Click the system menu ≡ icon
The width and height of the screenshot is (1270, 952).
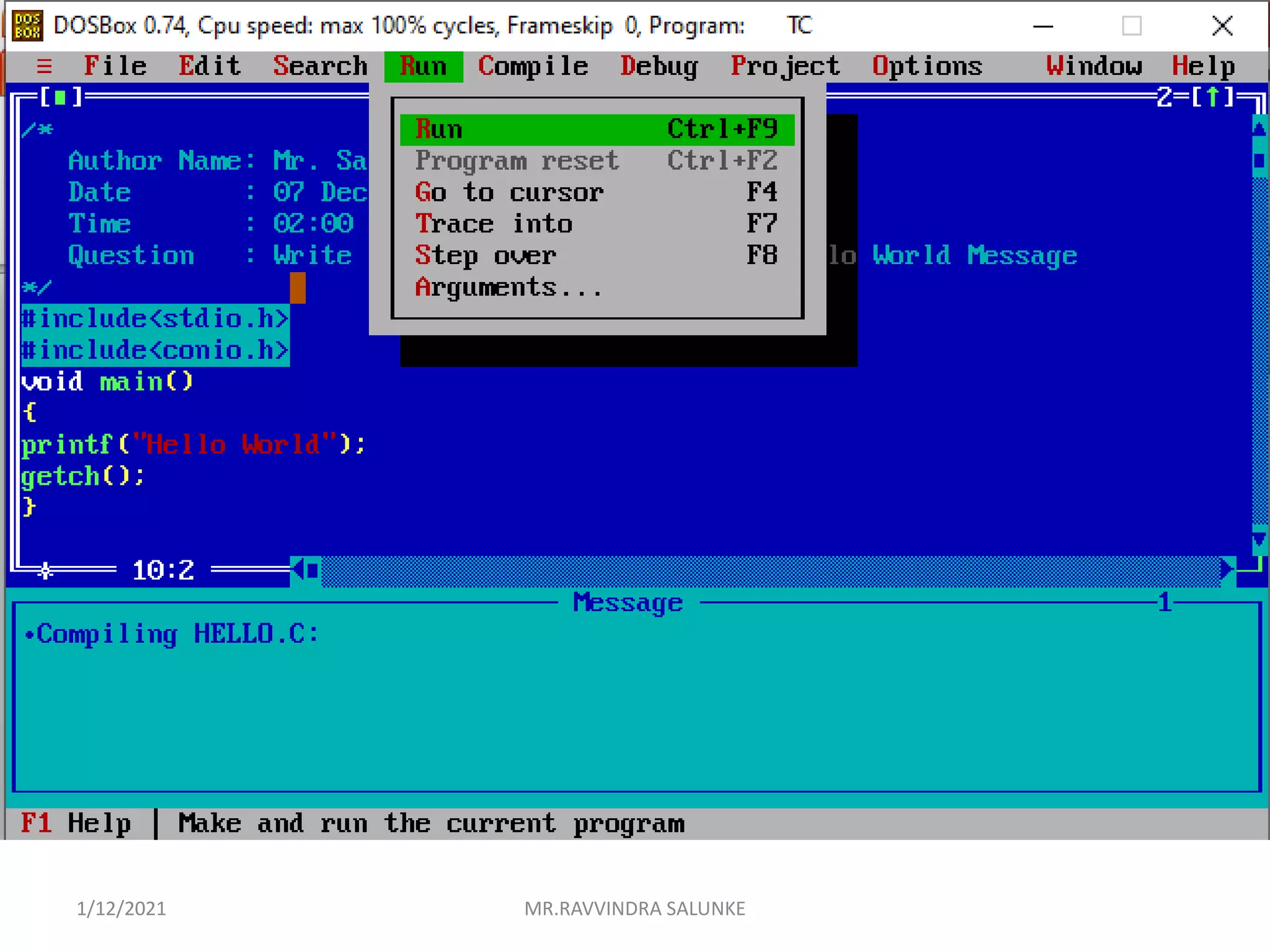[44, 66]
